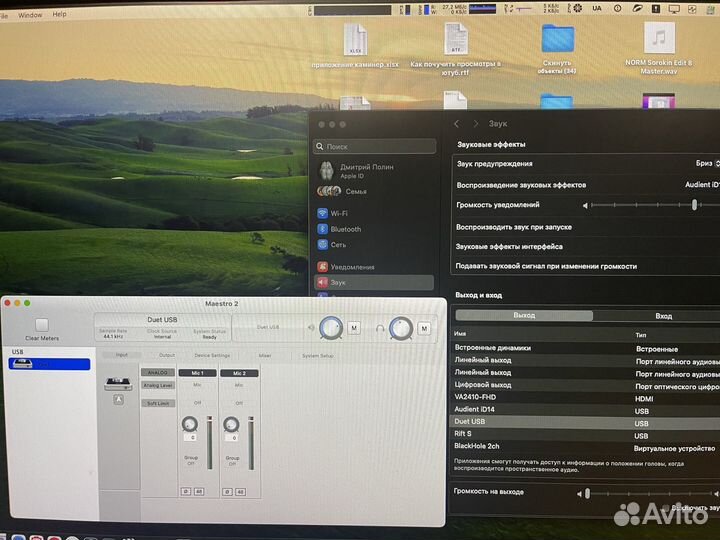This screenshot has width=720, height=540.
Task: Click the headphone output icon in Maestro
Action: [x=380, y=328]
